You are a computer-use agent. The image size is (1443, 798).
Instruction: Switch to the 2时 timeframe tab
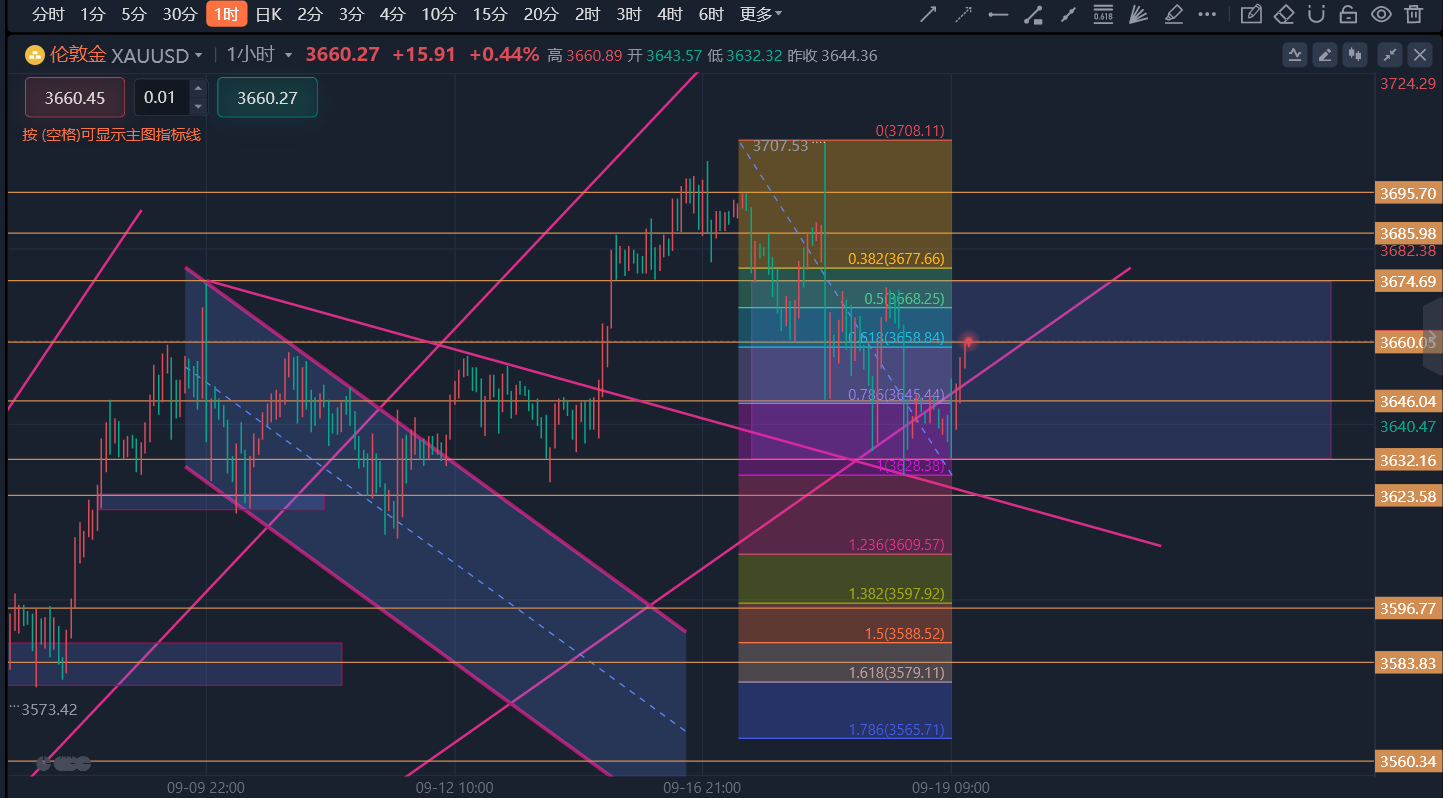587,14
